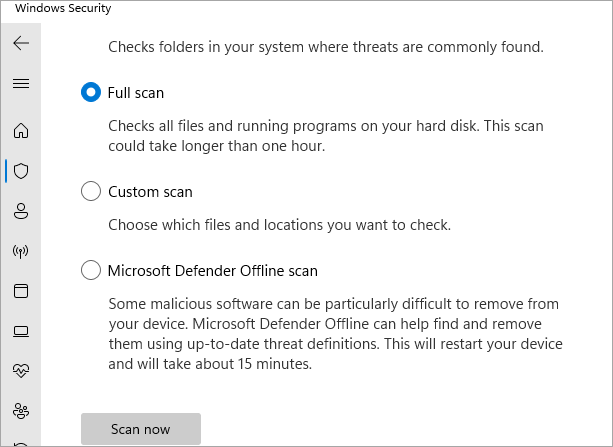Screen dimensions: 613x447
Task: Select the Full scan radio button
Action: [91, 92]
